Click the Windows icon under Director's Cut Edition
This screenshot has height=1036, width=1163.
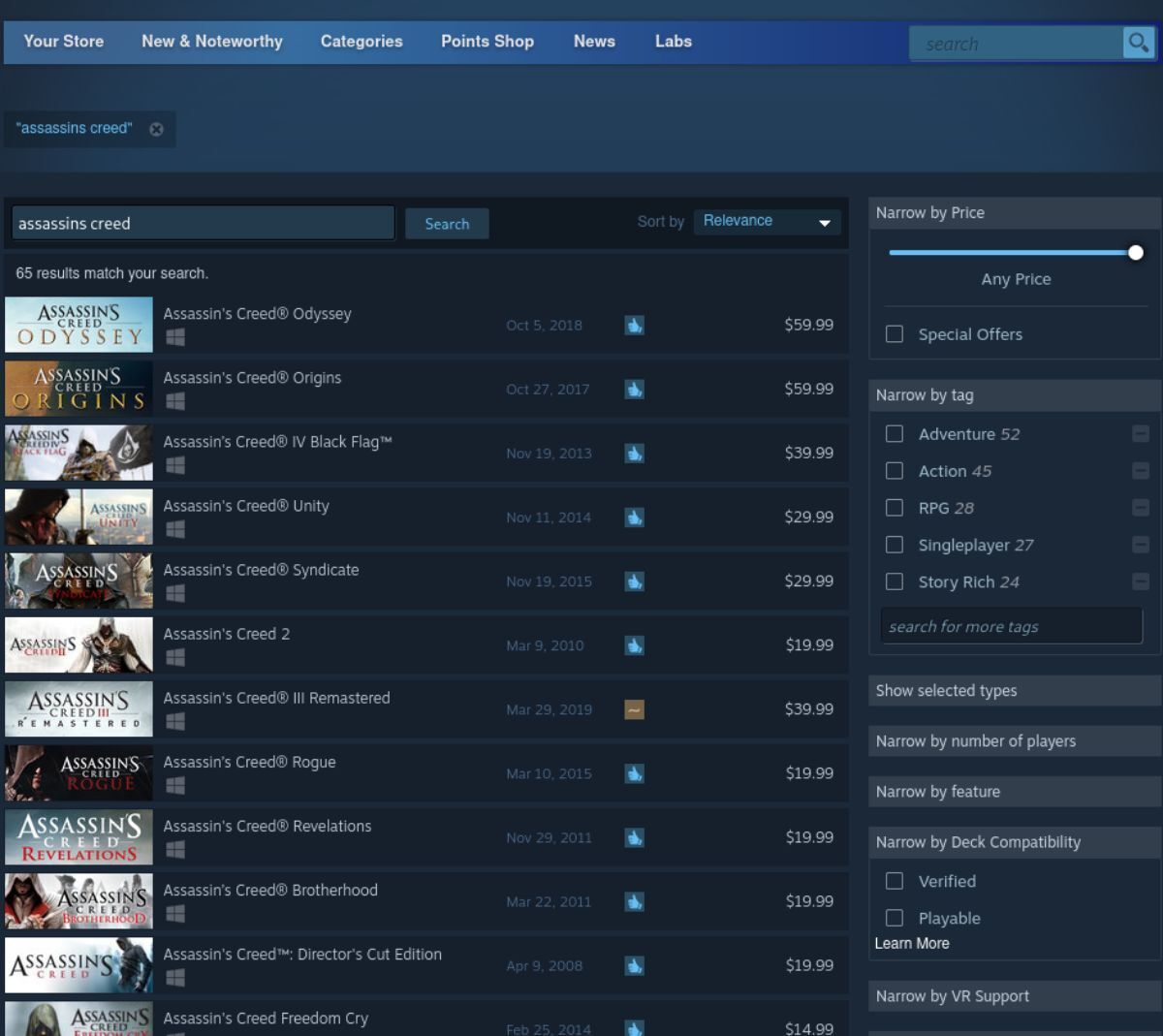pyautogui.click(x=174, y=977)
